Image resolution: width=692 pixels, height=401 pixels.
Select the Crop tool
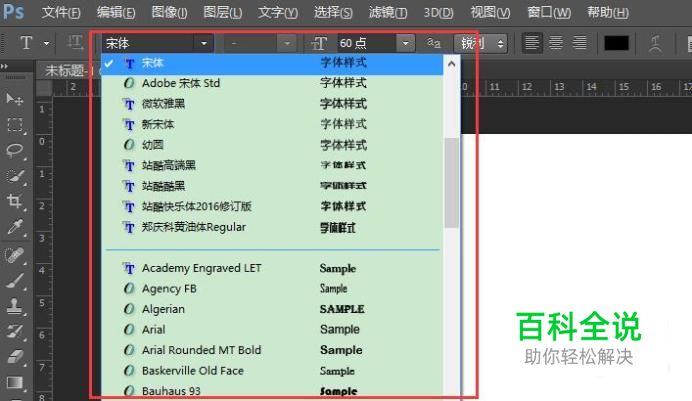pos(15,202)
